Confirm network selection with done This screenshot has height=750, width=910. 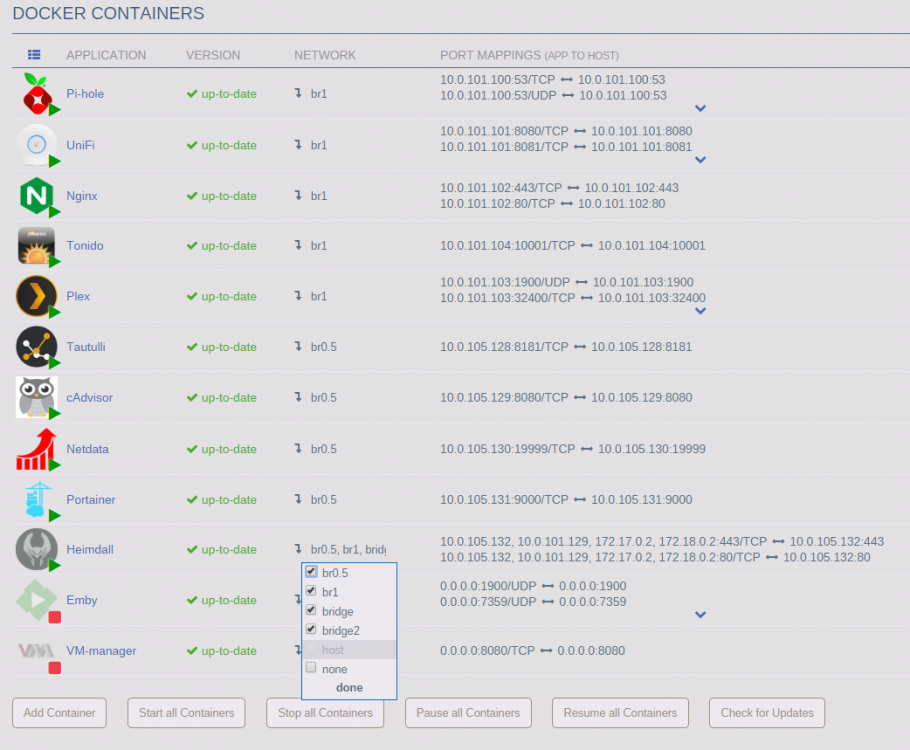(x=349, y=688)
